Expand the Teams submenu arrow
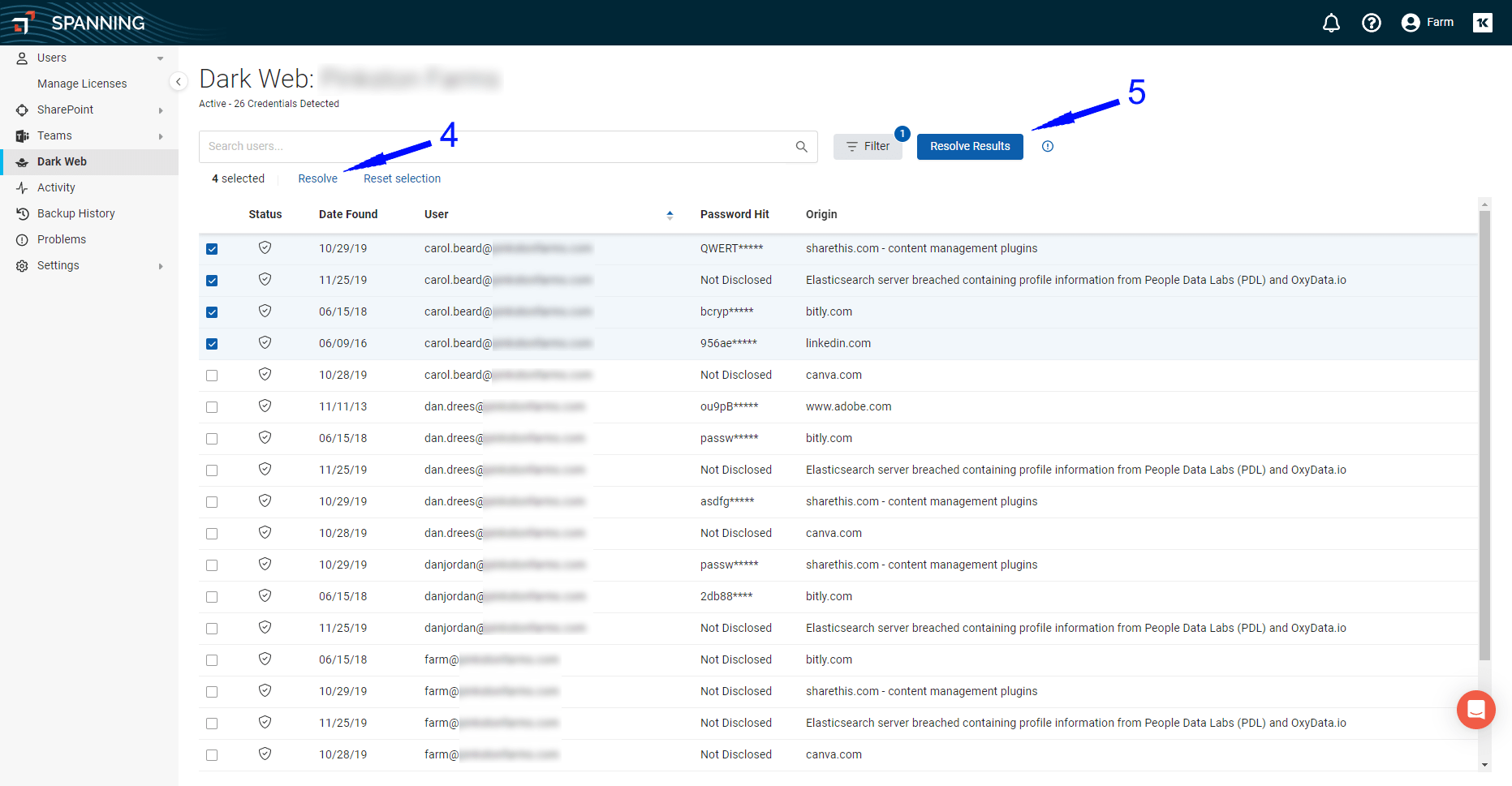Viewport: 1512px width, 786px height. pyautogui.click(x=161, y=136)
